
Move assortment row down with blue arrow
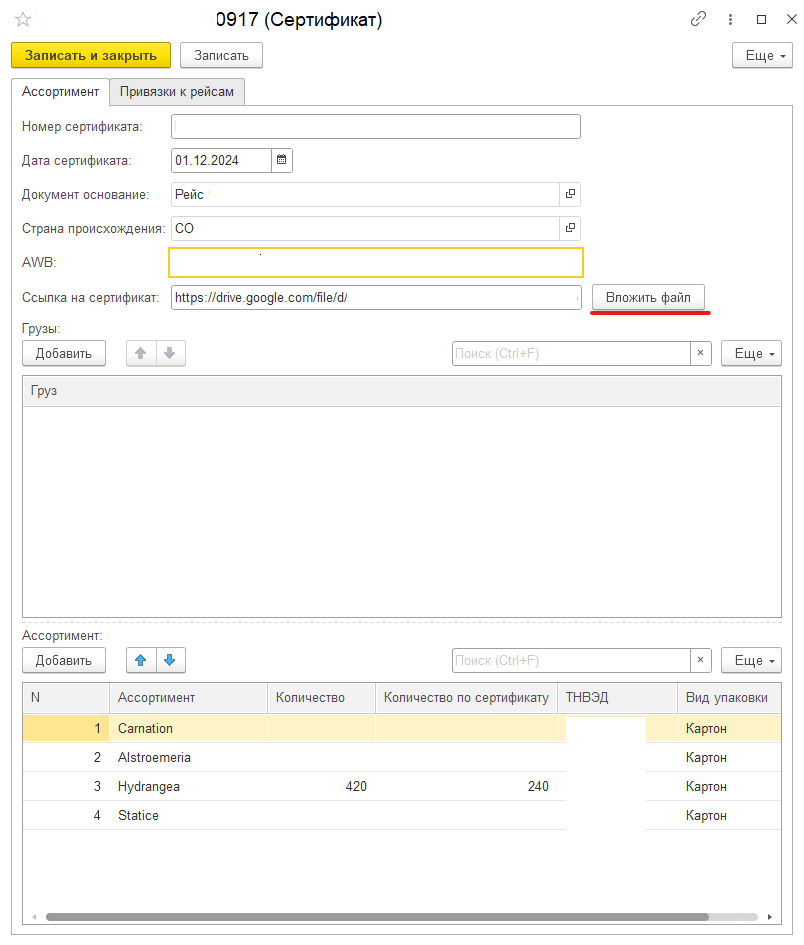tap(170, 660)
